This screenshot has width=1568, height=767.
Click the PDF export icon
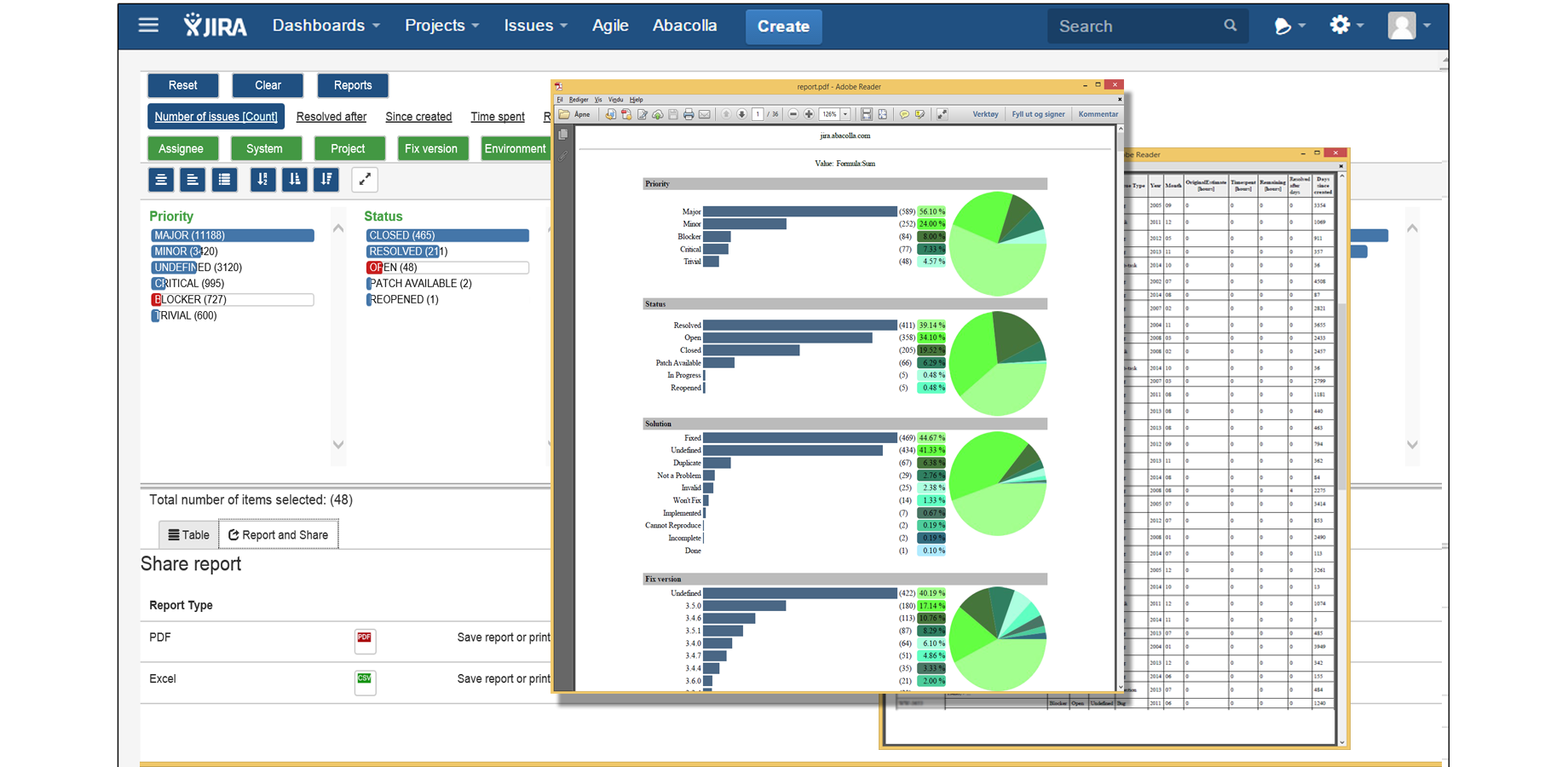pos(365,640)
